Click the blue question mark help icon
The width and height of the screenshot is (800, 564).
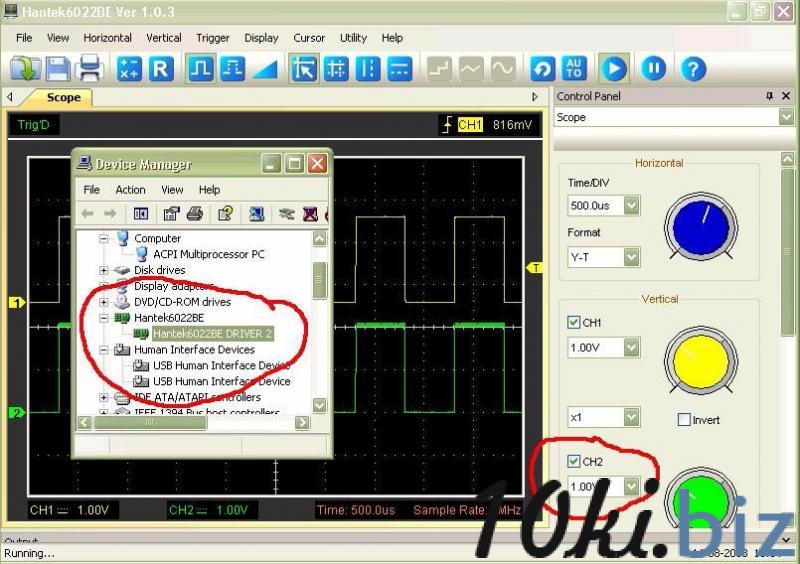tap(693, 68)
